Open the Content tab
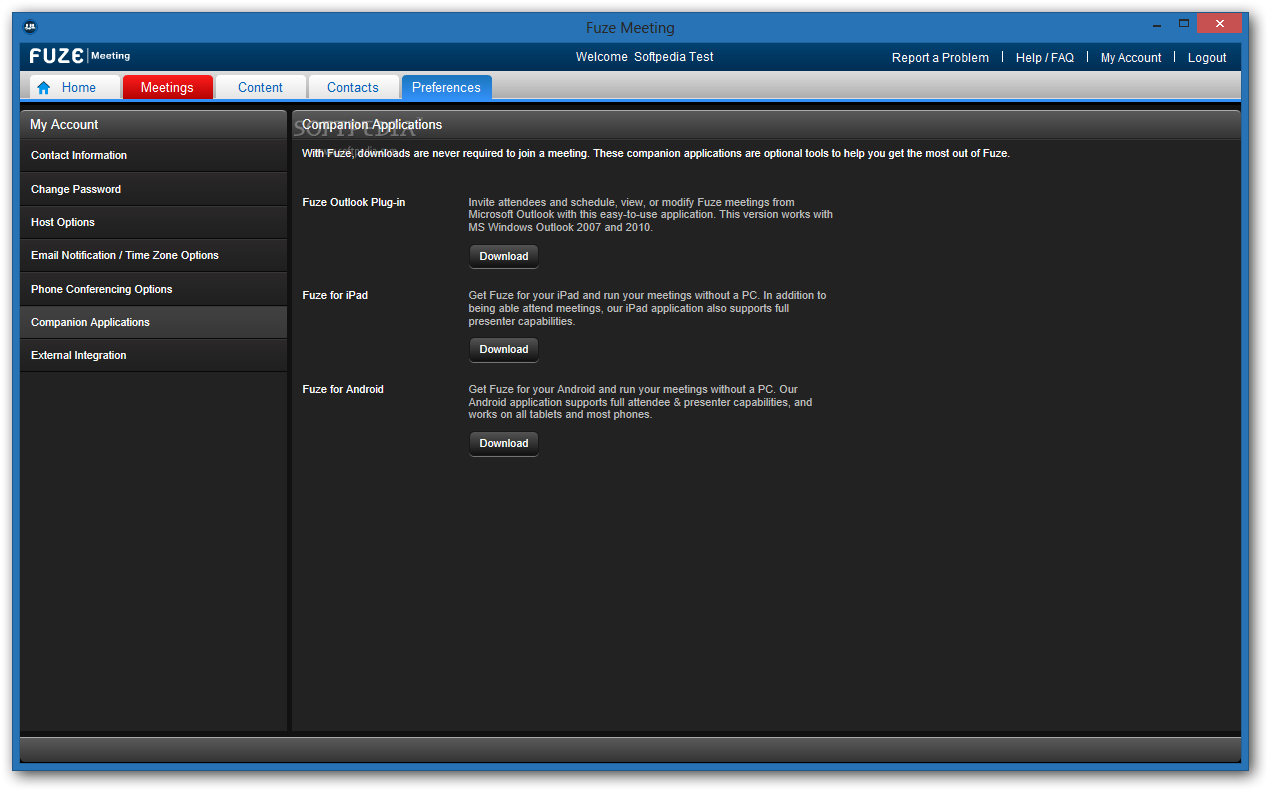Viewport: 1269px width, 791px height. (x=261, y=88)
